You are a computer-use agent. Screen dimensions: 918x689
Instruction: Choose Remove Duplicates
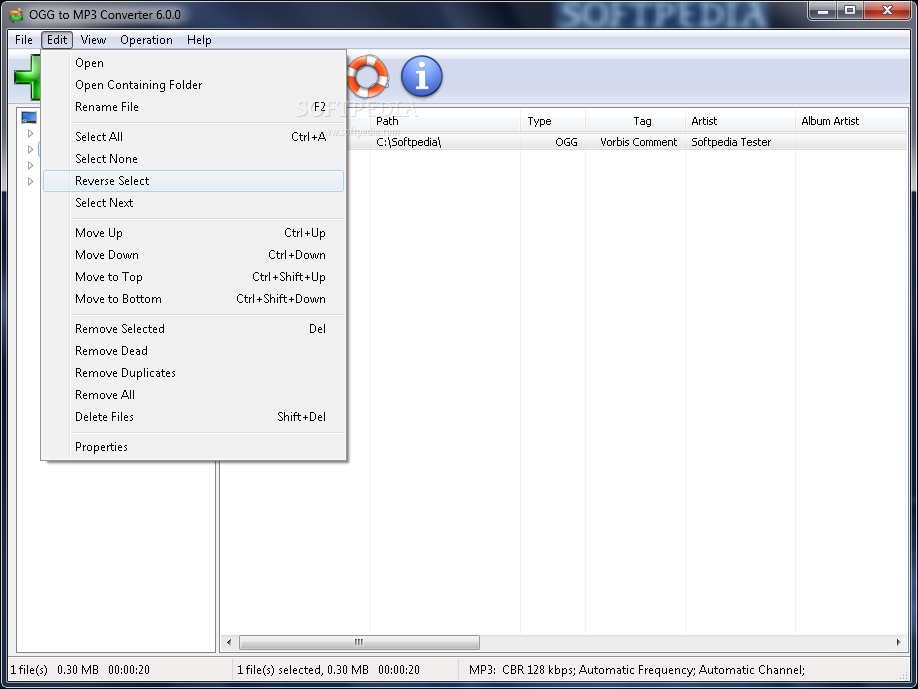pos(193,372)
